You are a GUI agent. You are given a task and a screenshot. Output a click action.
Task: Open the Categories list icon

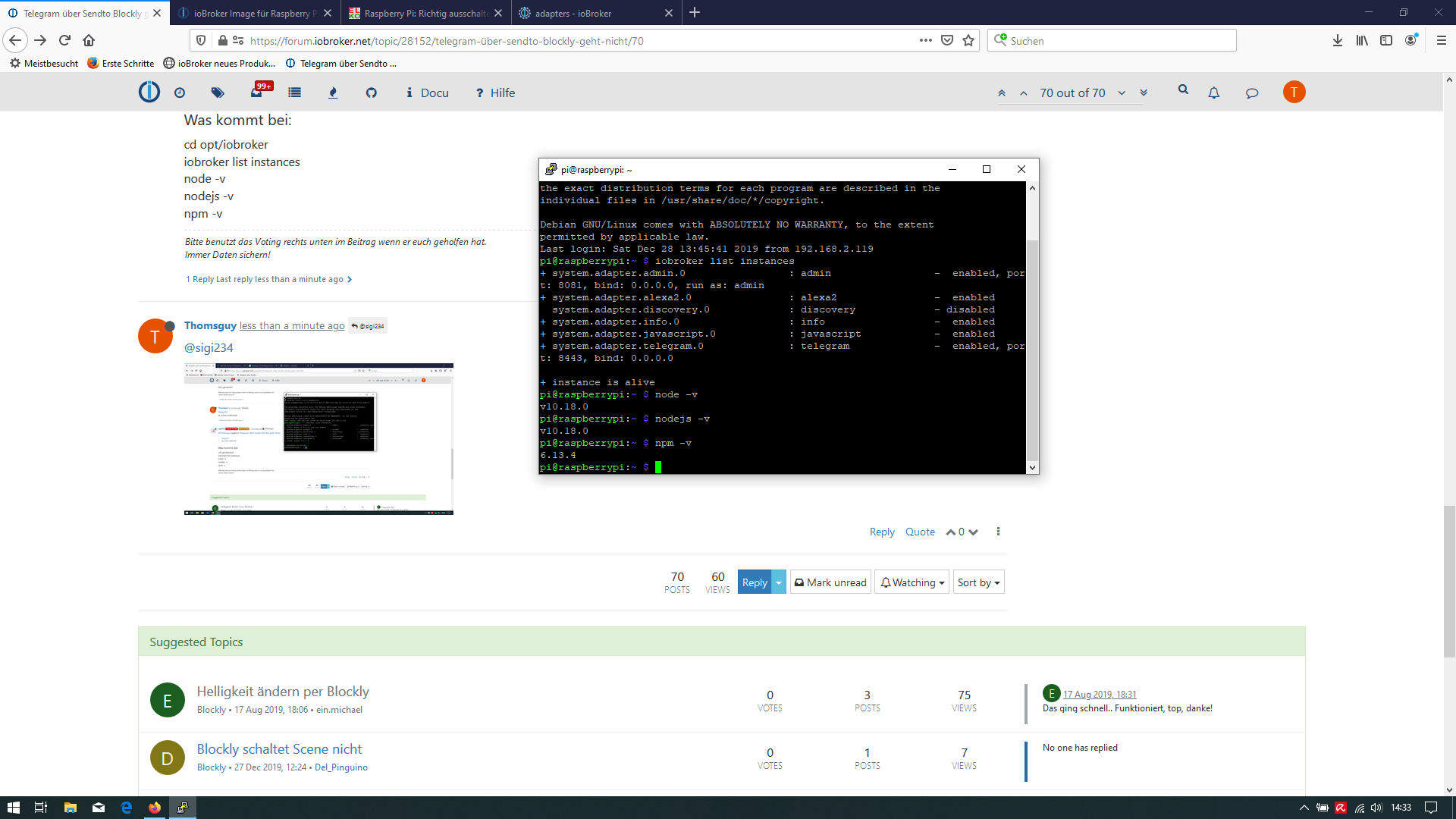(x=295, y=93)
